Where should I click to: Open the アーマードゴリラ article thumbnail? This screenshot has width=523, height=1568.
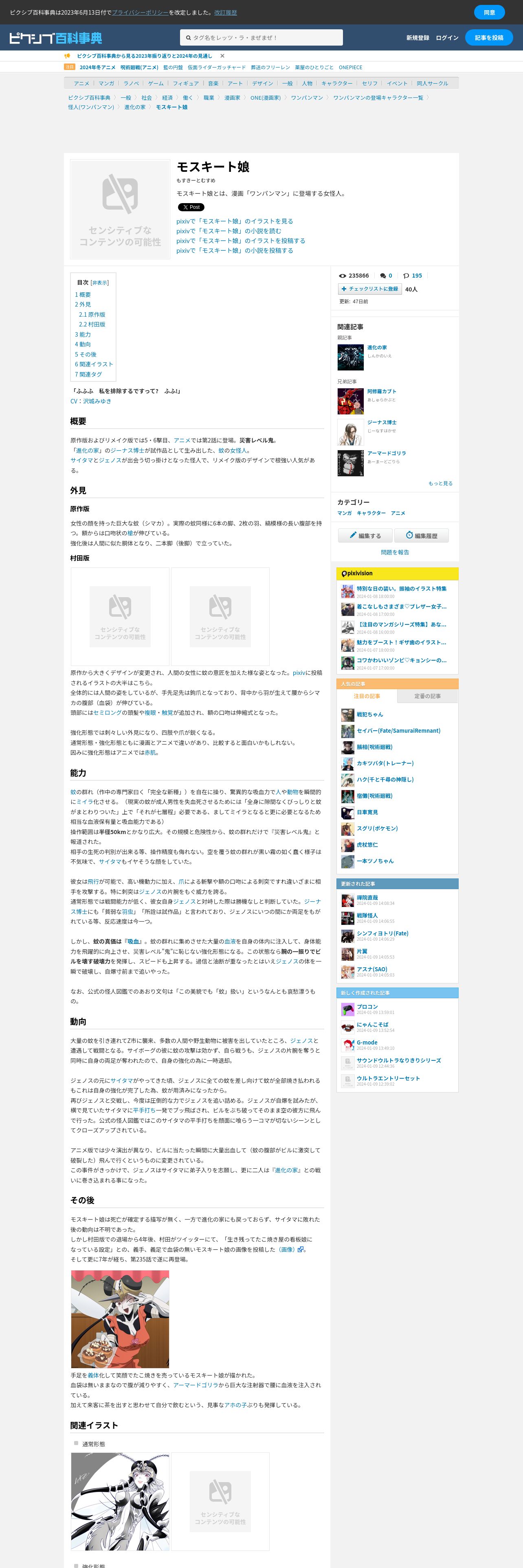pyautogui.click(x=351, y=463)
